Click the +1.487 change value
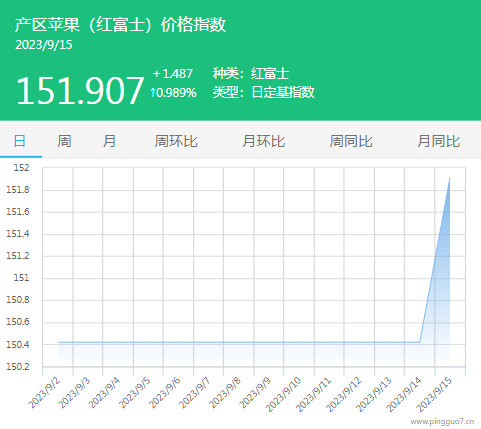This screenshot has height=429, width=481. click(x=172, y=74)
